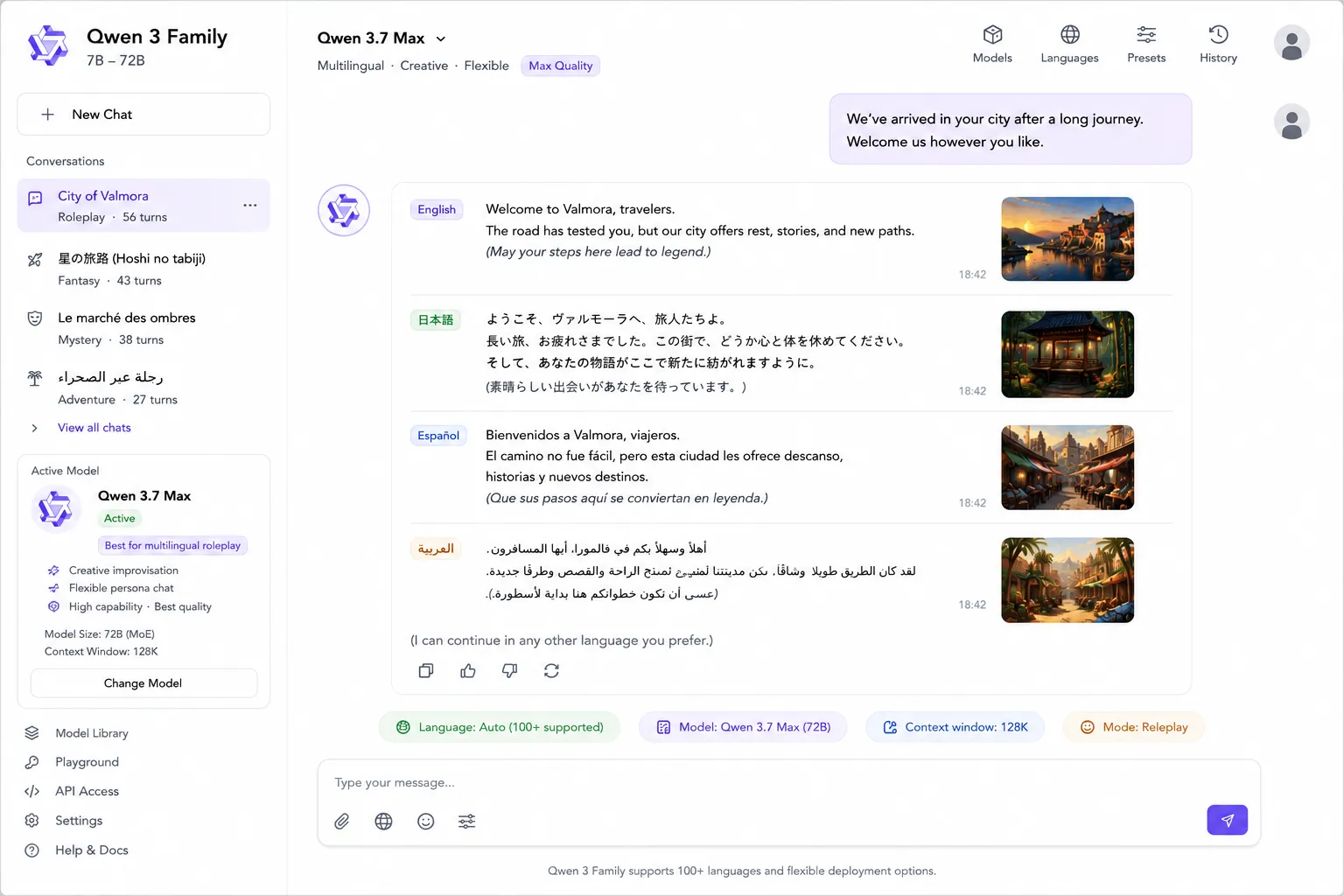
Task: Regenerate the assistant response
Action: pyautogui.click(x=551, y=671)
